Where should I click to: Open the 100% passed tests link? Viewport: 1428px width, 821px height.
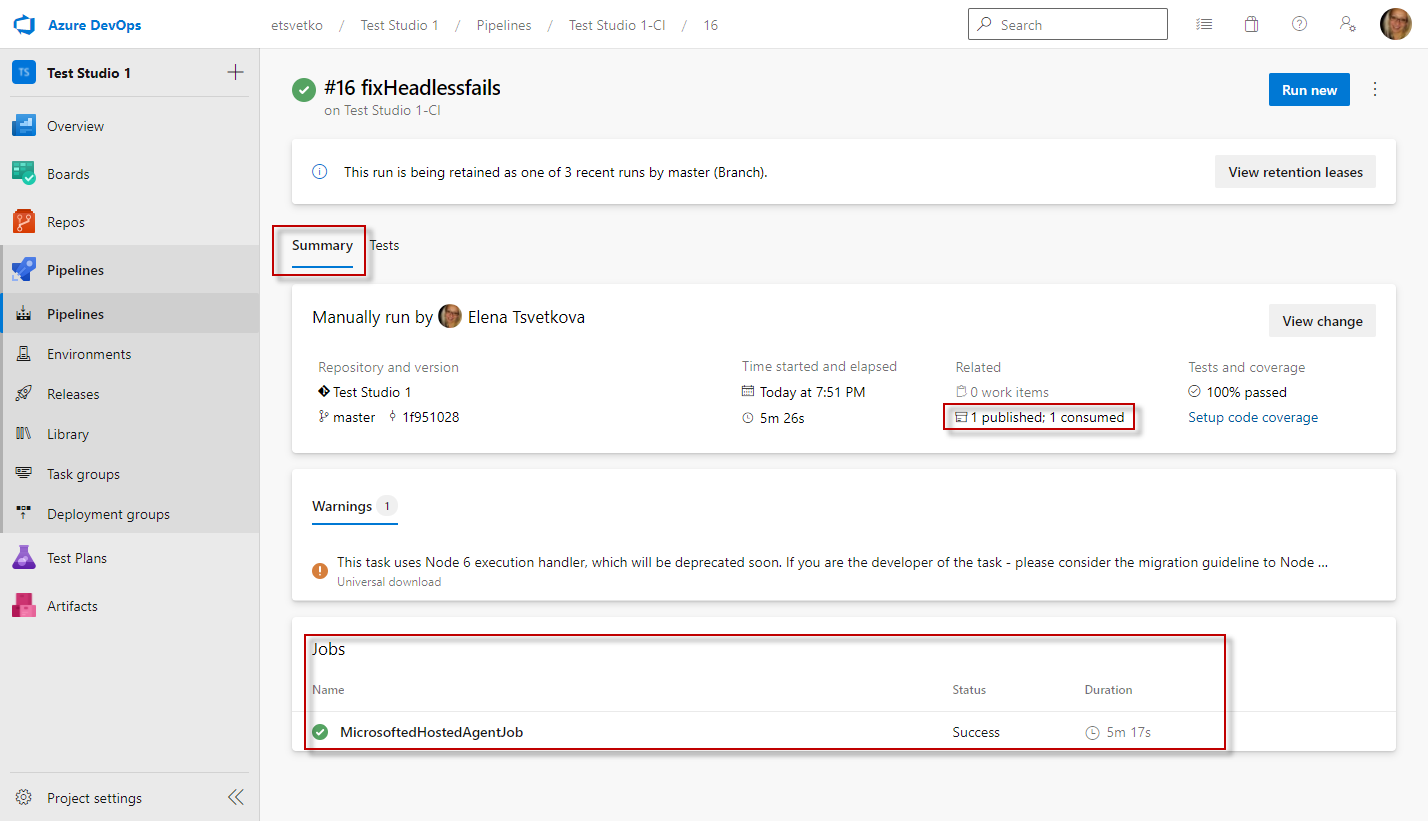1238,392
